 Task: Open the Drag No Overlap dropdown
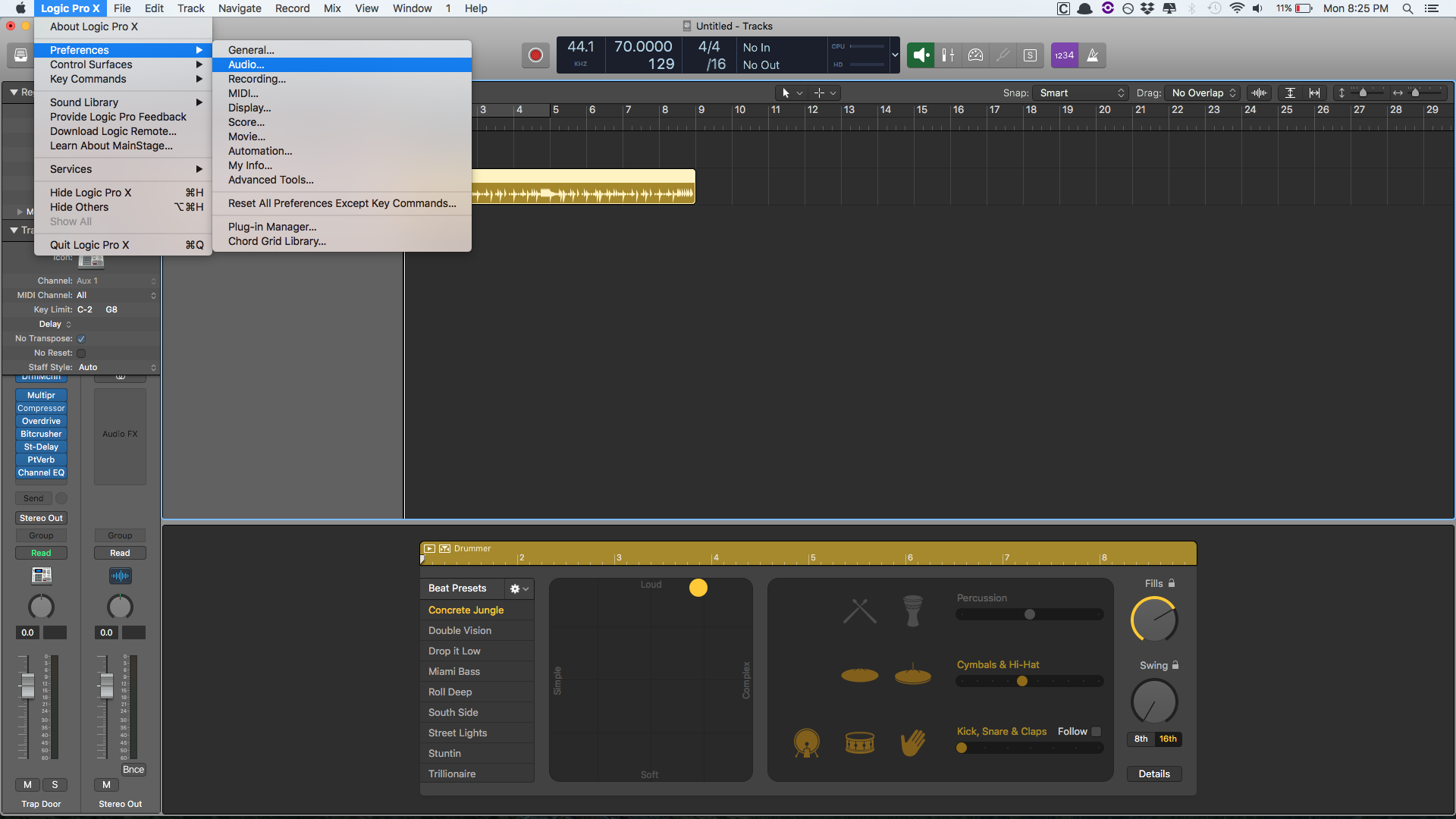tap(1202, 93)
